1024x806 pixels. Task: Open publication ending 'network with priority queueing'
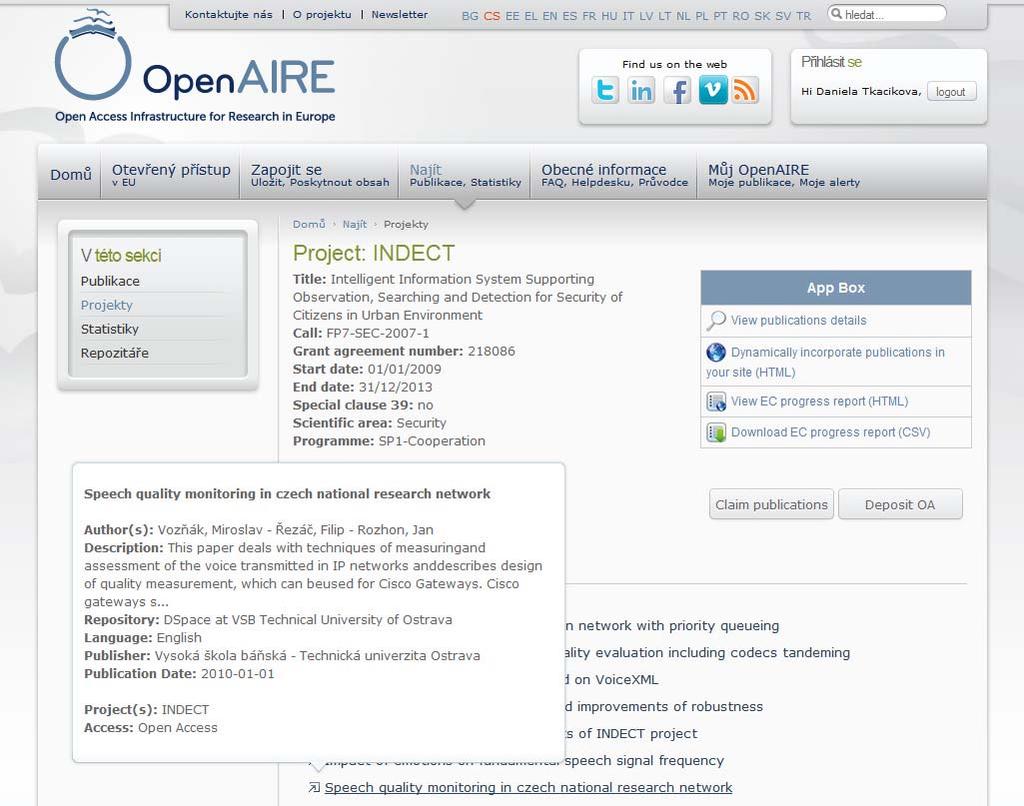pyautogui.click(x=673, y=626)
